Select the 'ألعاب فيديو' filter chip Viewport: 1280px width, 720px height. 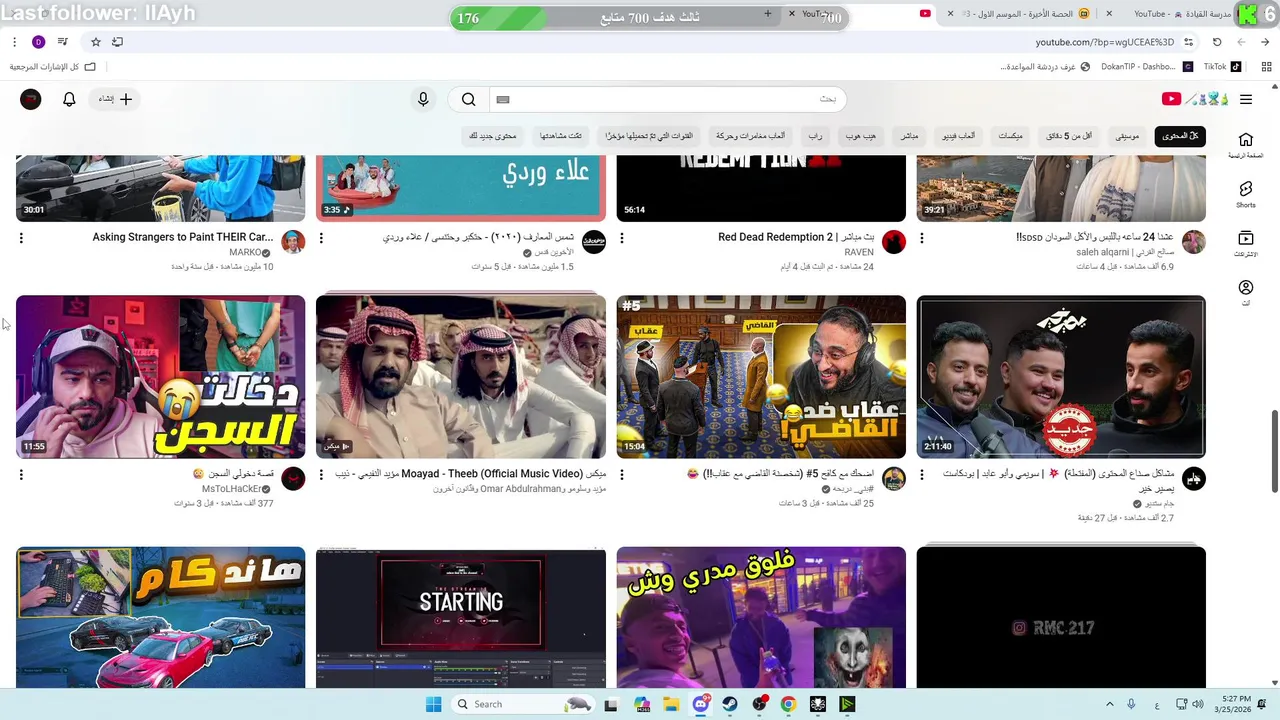[960, 136]
